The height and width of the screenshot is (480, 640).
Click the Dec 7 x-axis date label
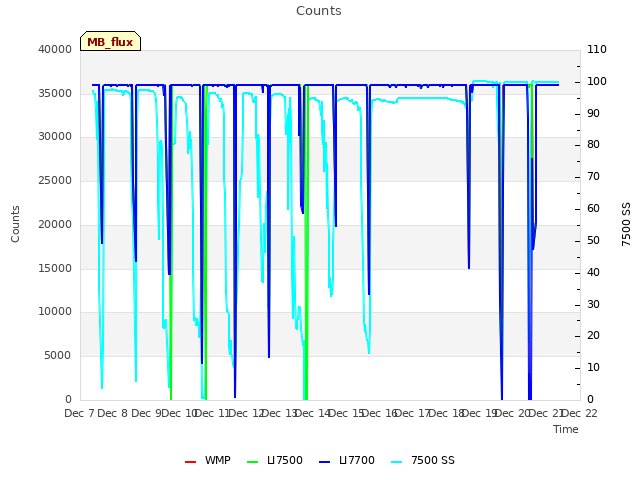(80, 413)
